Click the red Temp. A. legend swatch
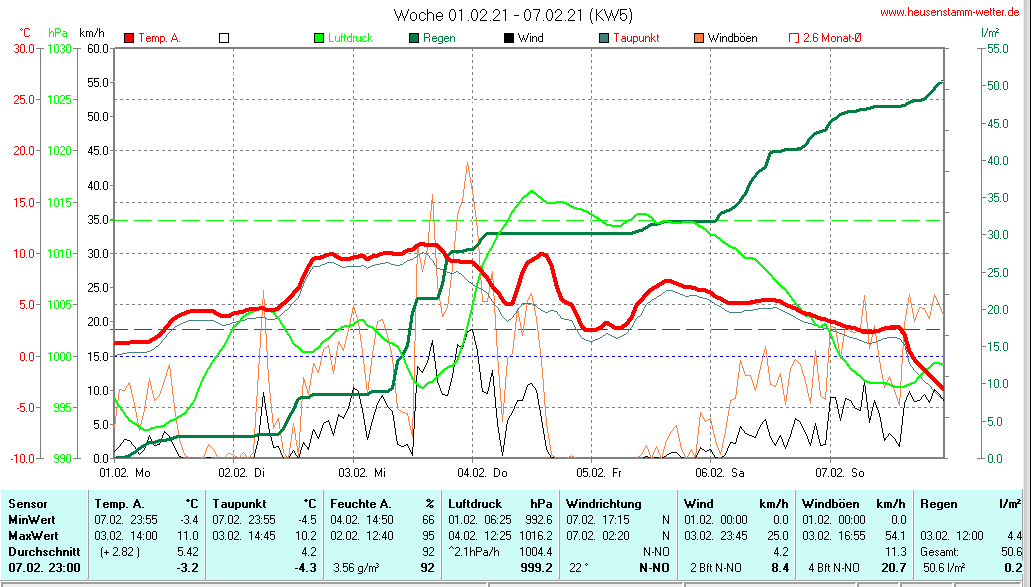Screen dimensions: 1034x587 point(129,38)
